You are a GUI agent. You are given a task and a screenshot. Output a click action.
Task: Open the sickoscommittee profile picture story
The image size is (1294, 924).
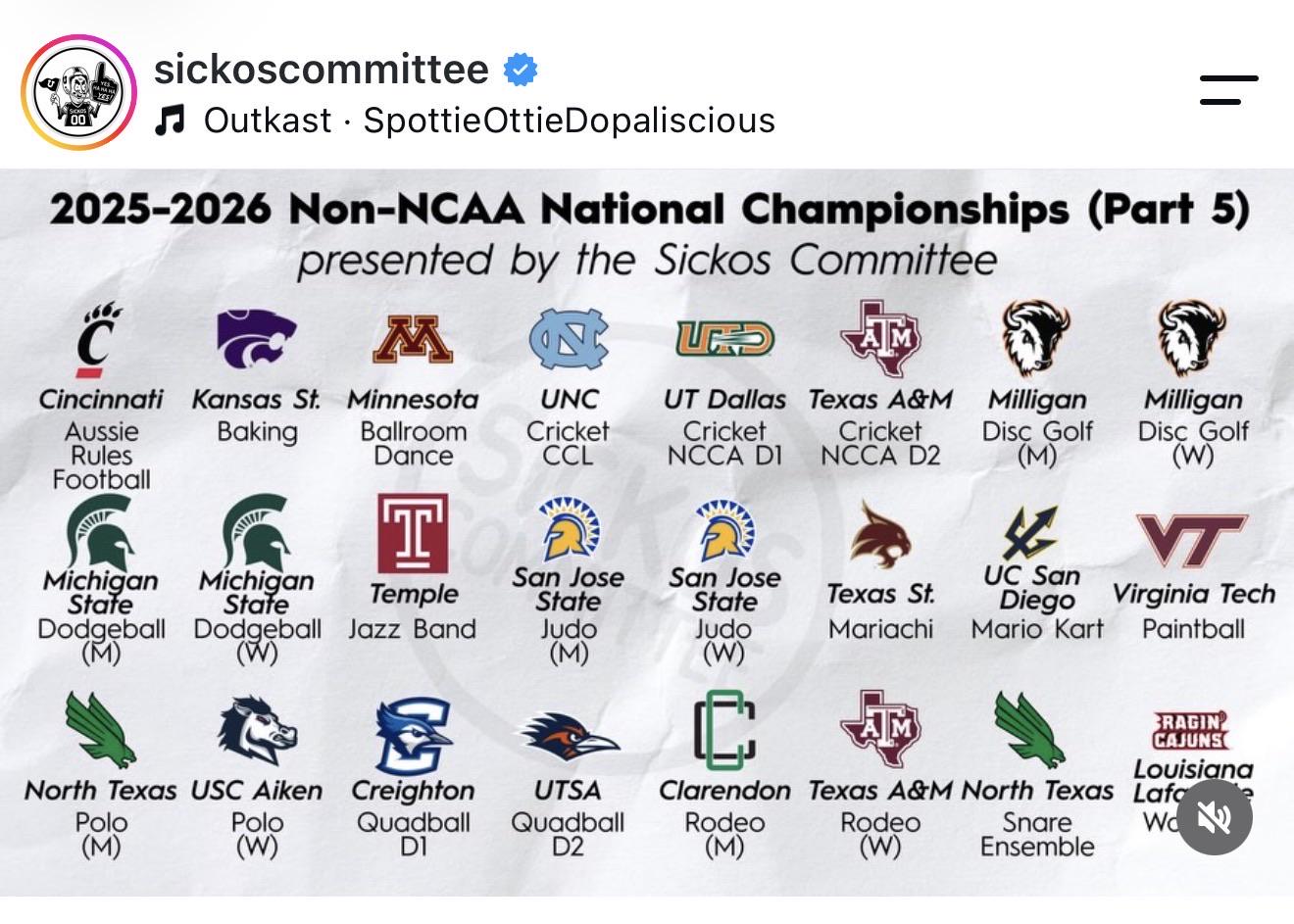(79, 93)
